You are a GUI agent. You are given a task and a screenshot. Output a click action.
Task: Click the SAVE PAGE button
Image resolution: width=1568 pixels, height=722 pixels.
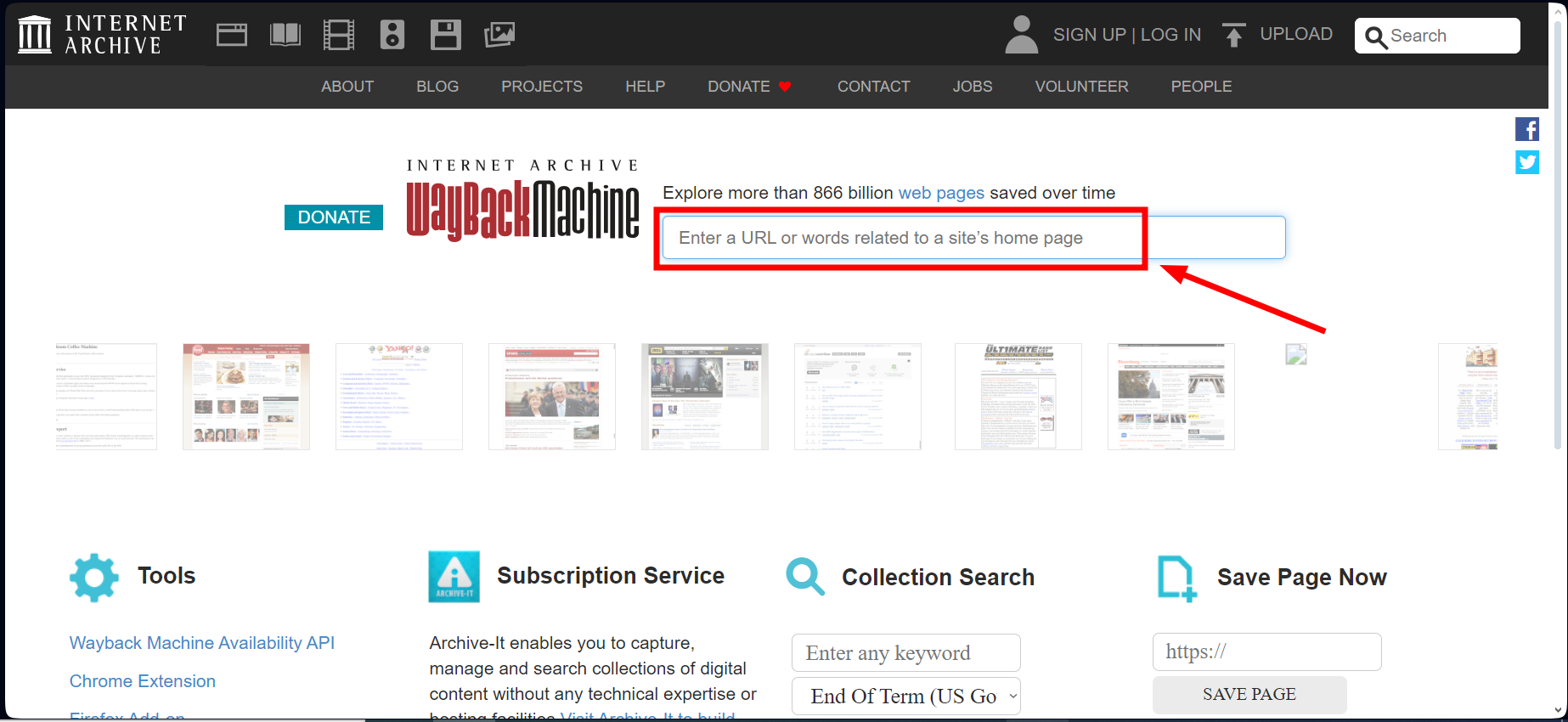(1249, 695)
